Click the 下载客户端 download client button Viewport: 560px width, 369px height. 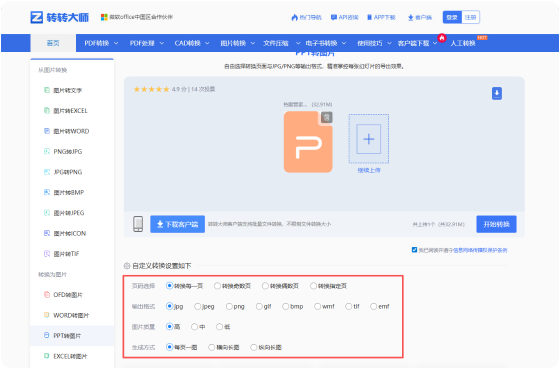(x=178, y=224)
